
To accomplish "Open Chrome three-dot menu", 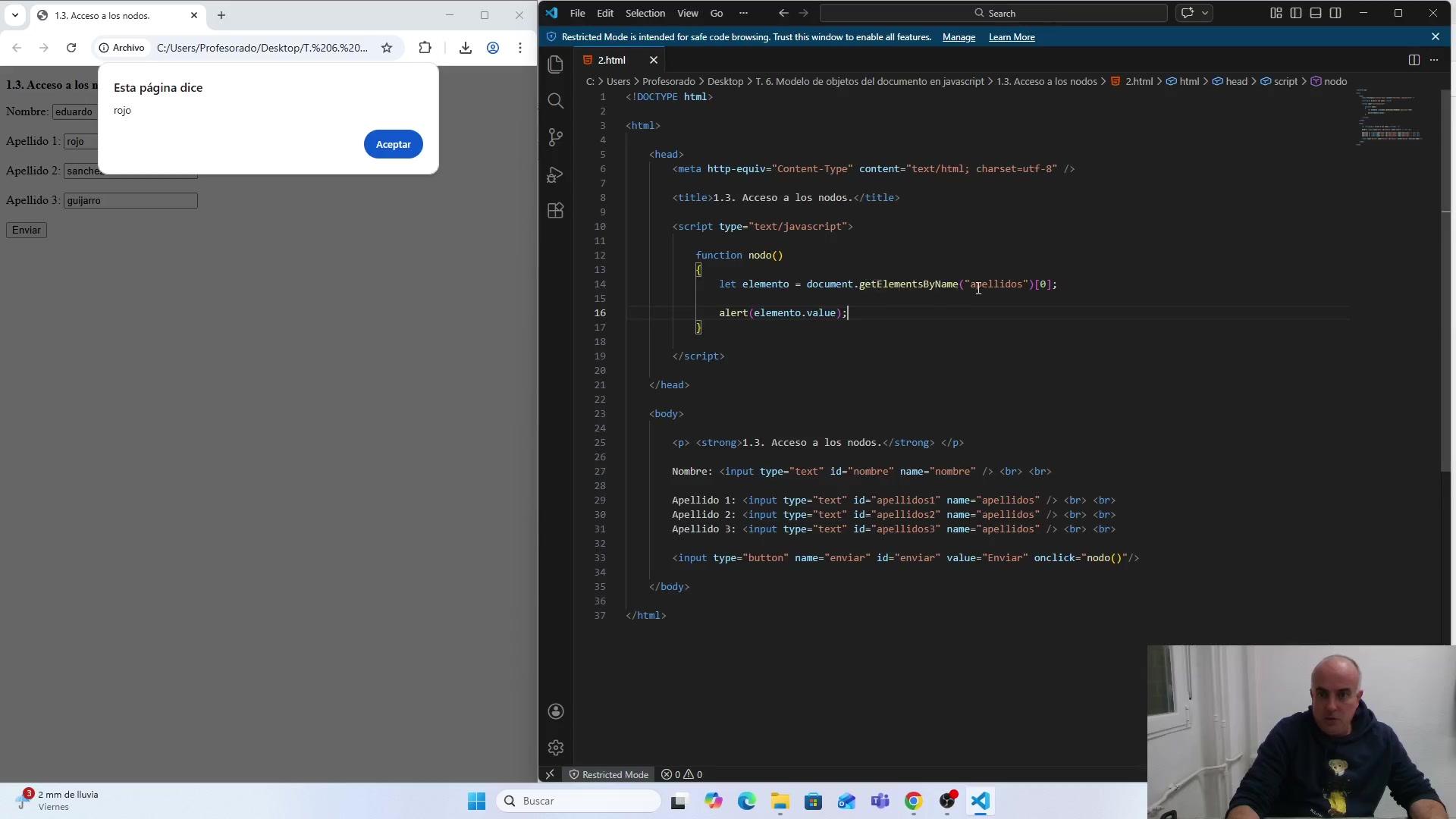I will [520, 48].
